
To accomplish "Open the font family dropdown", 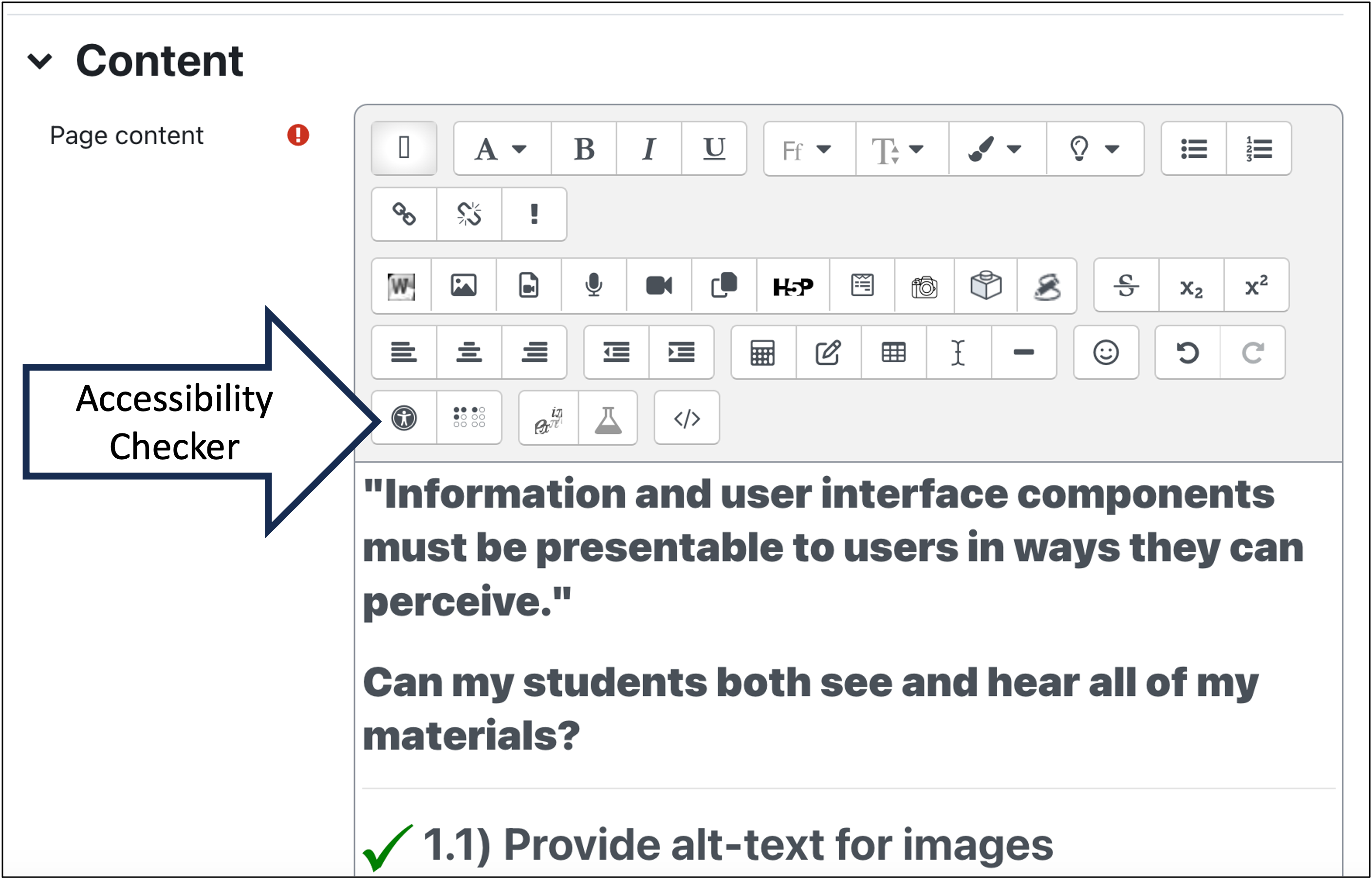I will click(x=807, y=149).
